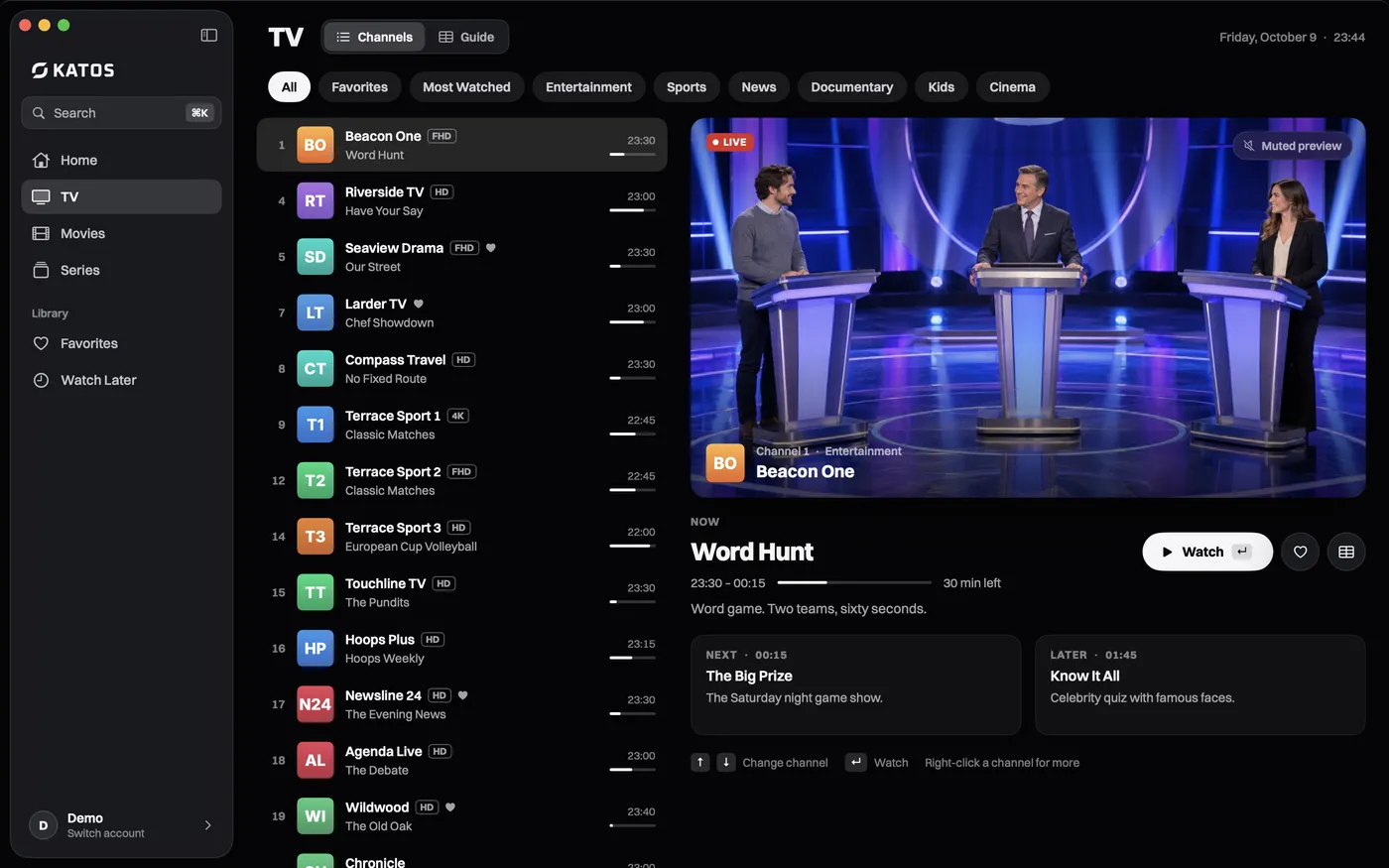Image resolution: width=1389 pixels, height=868 pixels.
Task: Open Movies in the sidebar
Action: pyautogui.click(x=121, y=233)
